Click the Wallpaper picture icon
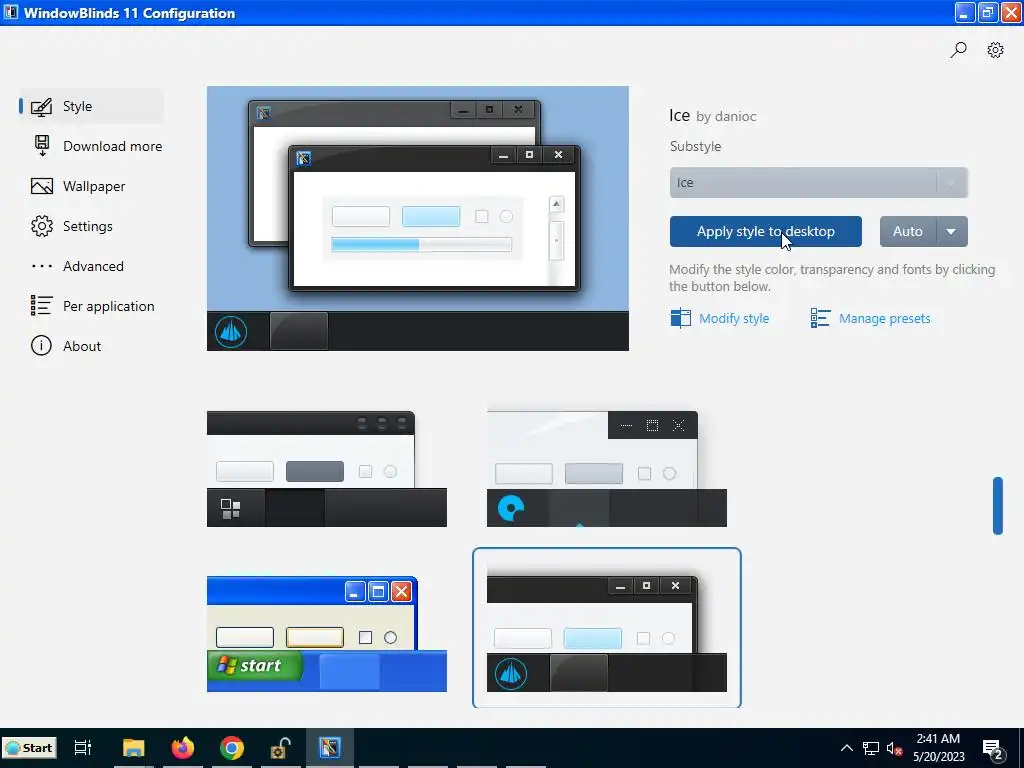 point(42,186)
